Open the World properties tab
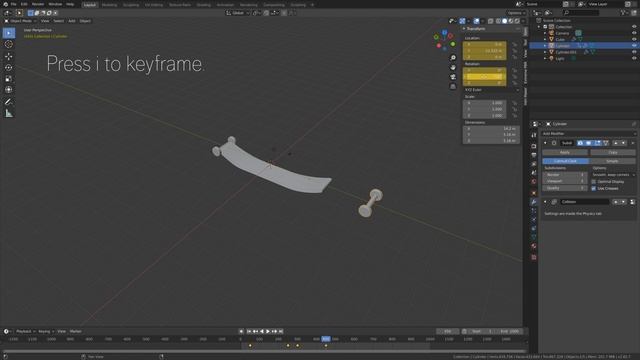640x360 pixels. 534,182
